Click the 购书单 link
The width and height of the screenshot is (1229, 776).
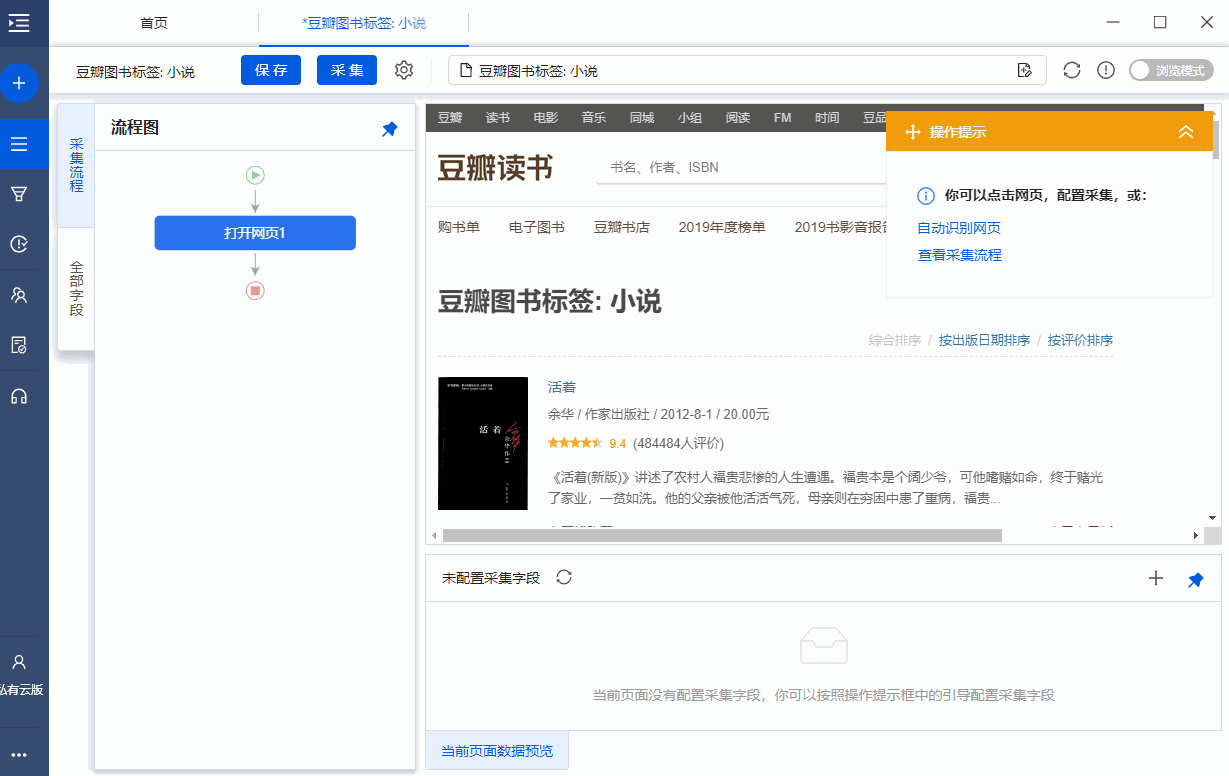click(459, 227)
